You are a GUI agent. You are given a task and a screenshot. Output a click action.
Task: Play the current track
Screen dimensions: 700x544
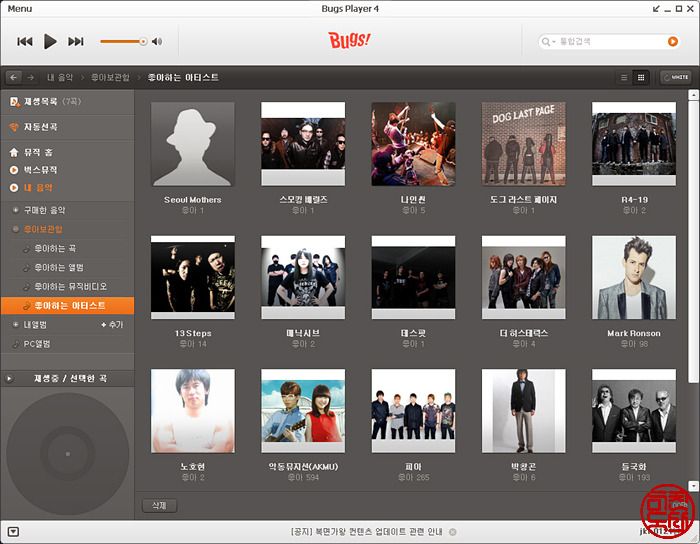pyautogui.click(x=50, y=42)
